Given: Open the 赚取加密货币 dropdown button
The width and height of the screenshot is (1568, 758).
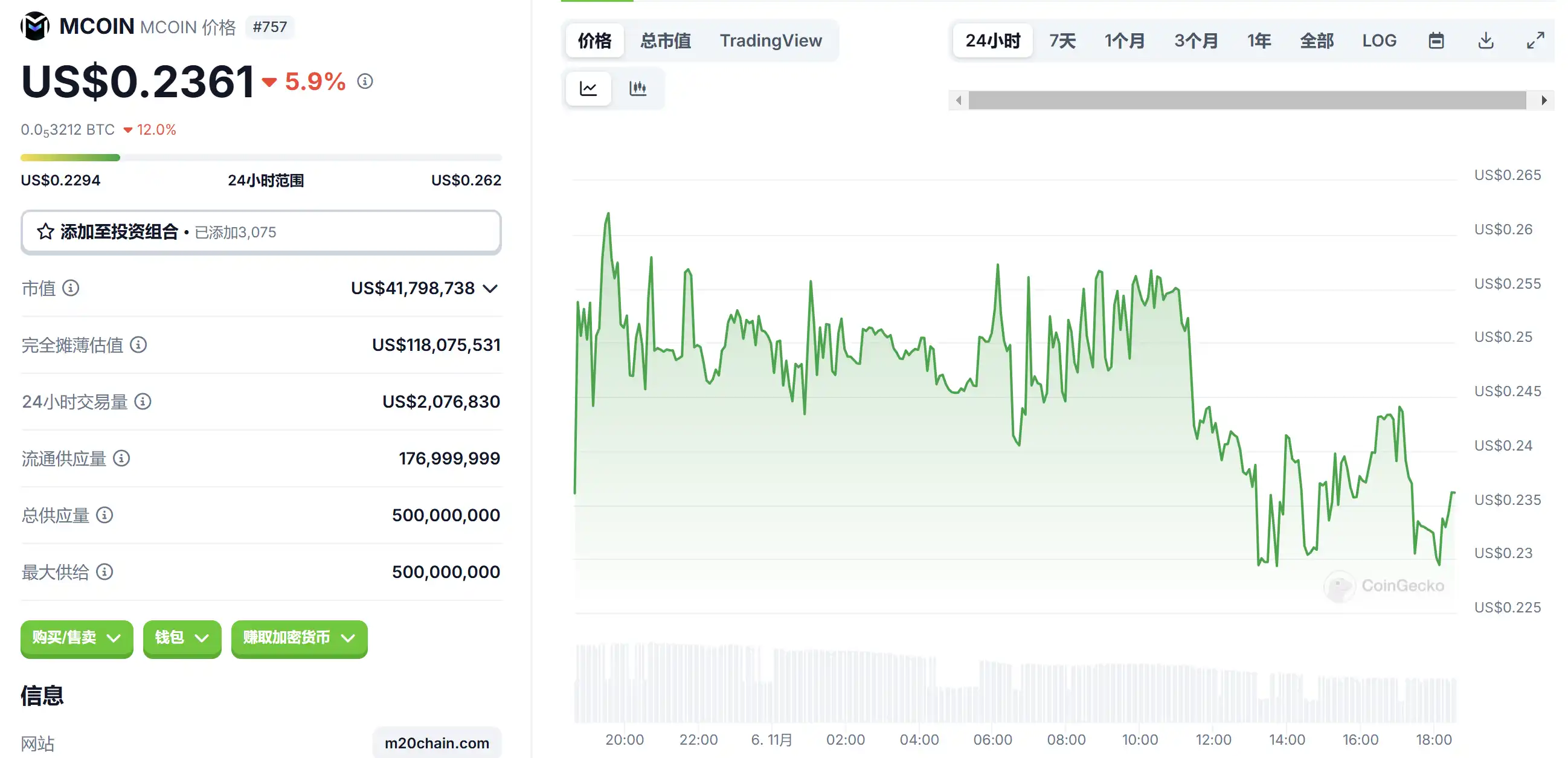Looking at the screenshot, I should pyautogui.click(x=299, y=638).
